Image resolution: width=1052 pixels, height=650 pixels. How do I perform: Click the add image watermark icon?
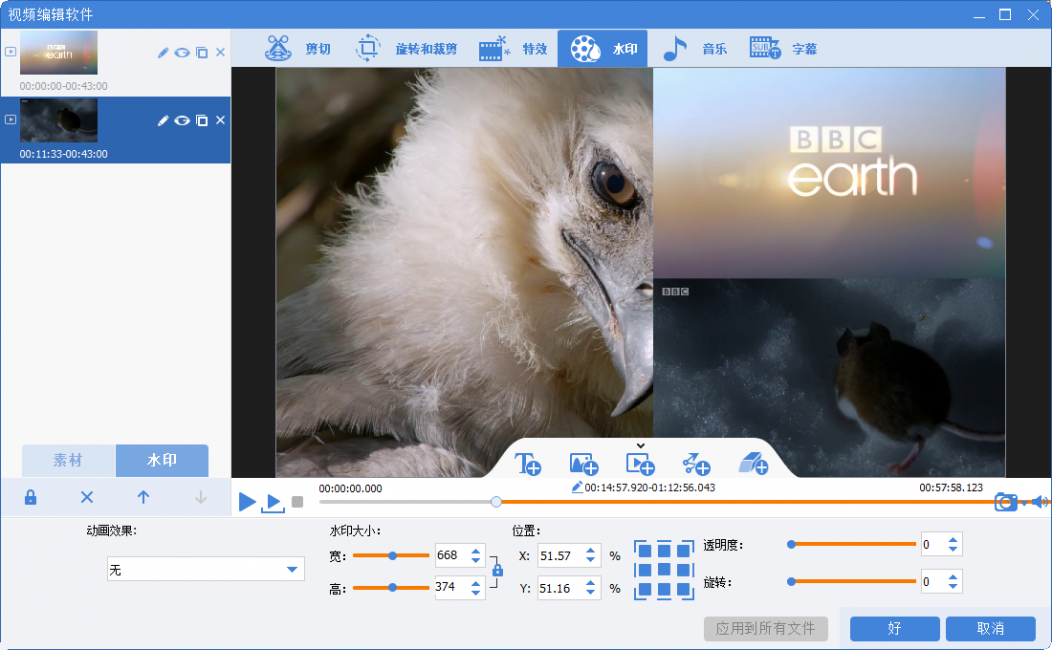pos(584,464)
